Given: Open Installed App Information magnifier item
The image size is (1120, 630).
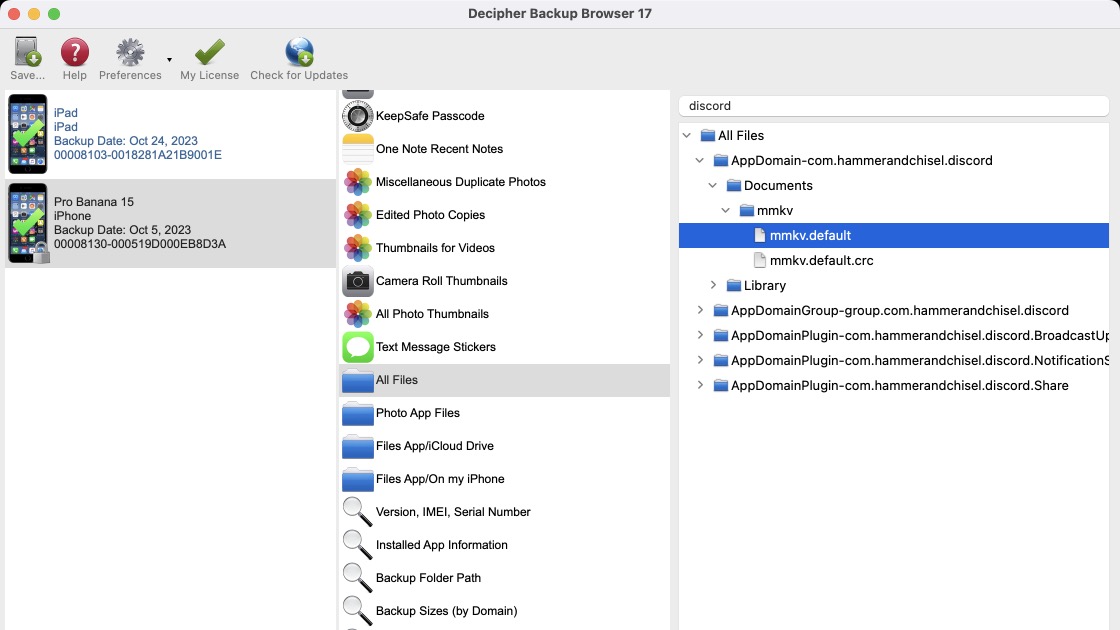Looking at the screenshot, I should click(442, 545).
